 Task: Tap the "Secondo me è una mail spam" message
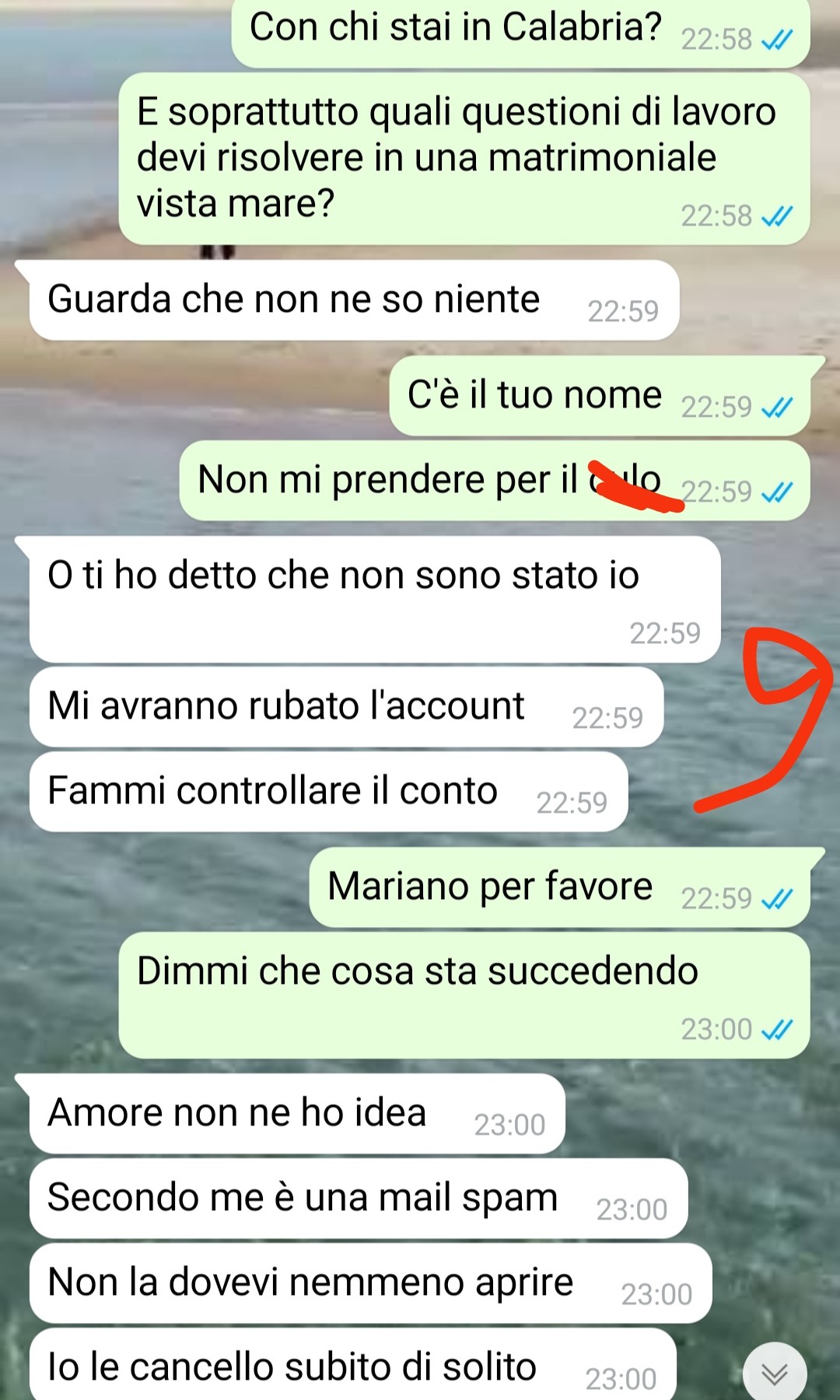pos(359,1199)
